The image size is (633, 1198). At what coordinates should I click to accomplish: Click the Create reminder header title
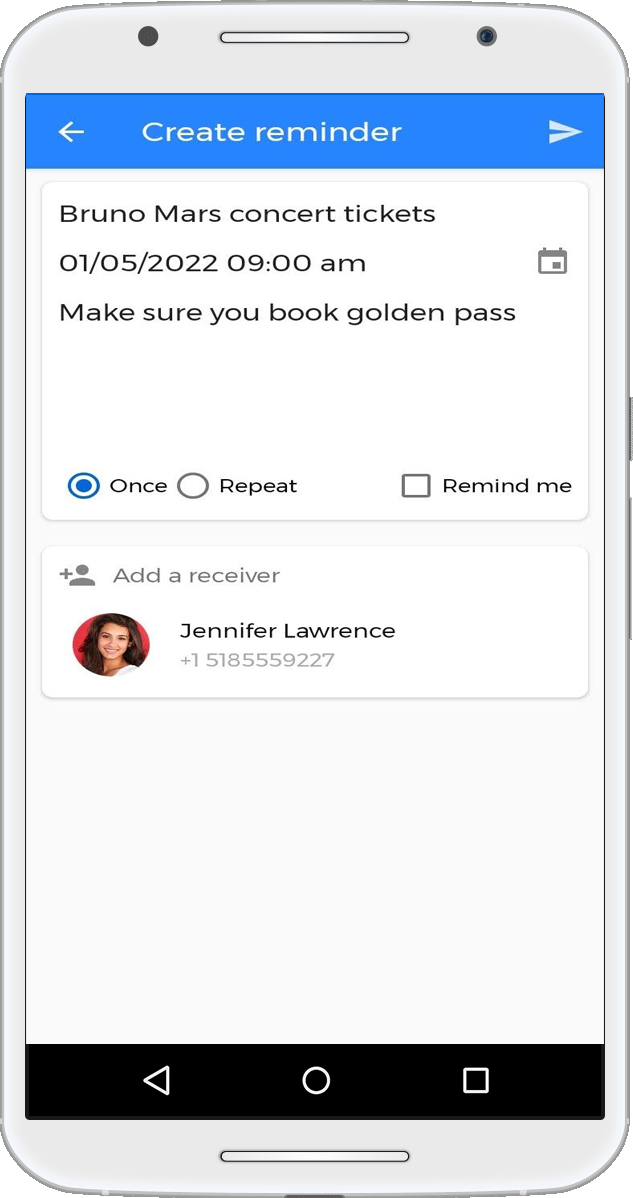(271, 132)
